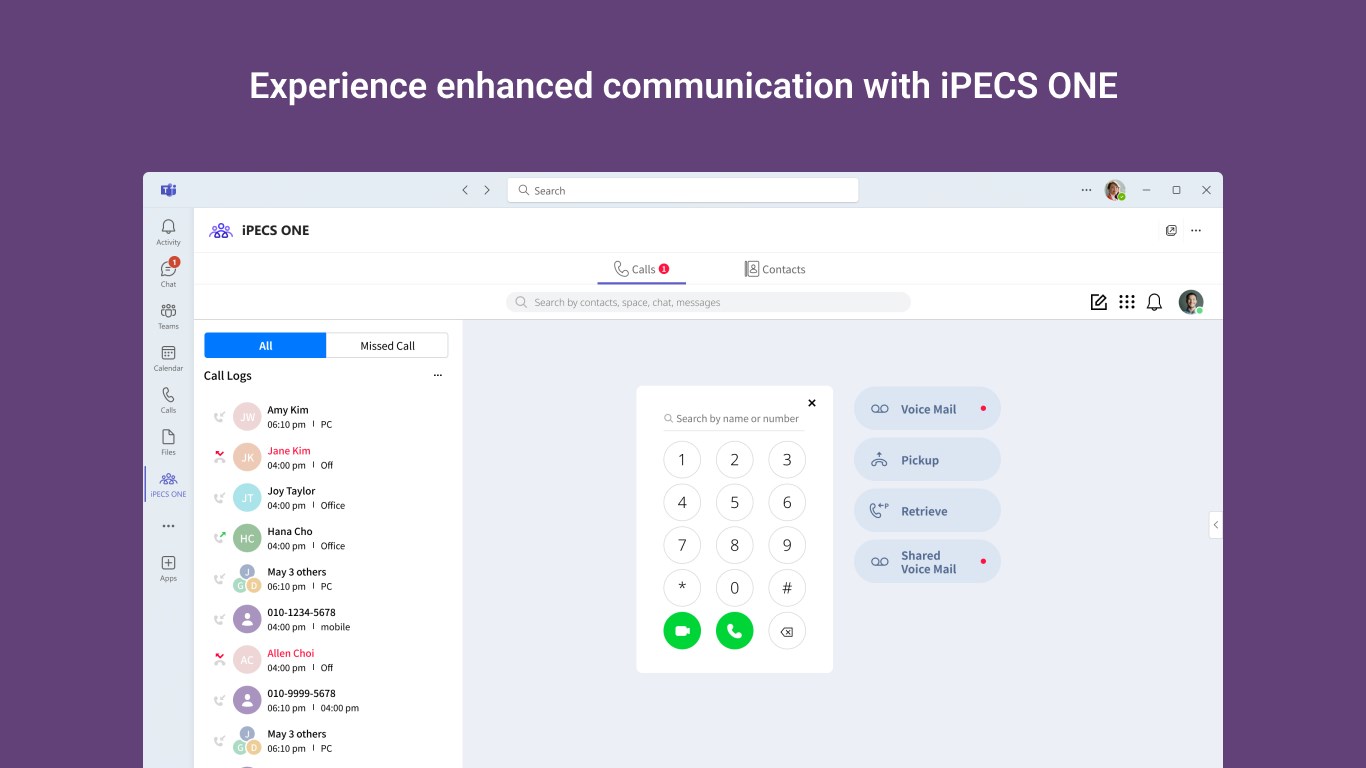1366x768 pixels.
Task: Select the Missed Call filter
Action: 387,345
